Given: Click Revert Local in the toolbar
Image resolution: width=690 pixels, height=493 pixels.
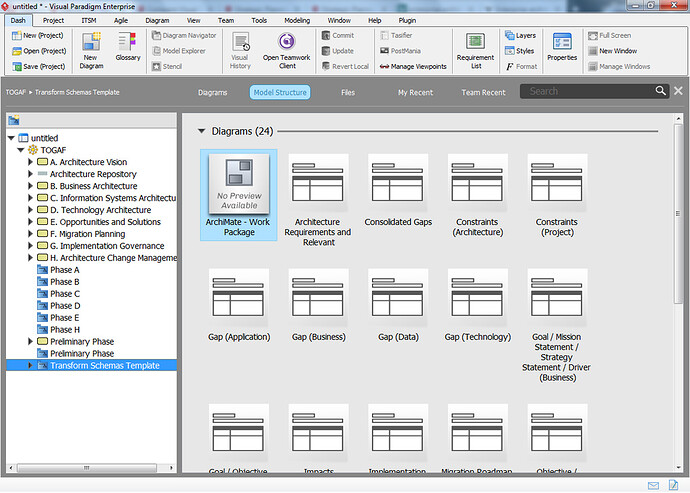Looking at the screenshot, I should coord(345,66).
